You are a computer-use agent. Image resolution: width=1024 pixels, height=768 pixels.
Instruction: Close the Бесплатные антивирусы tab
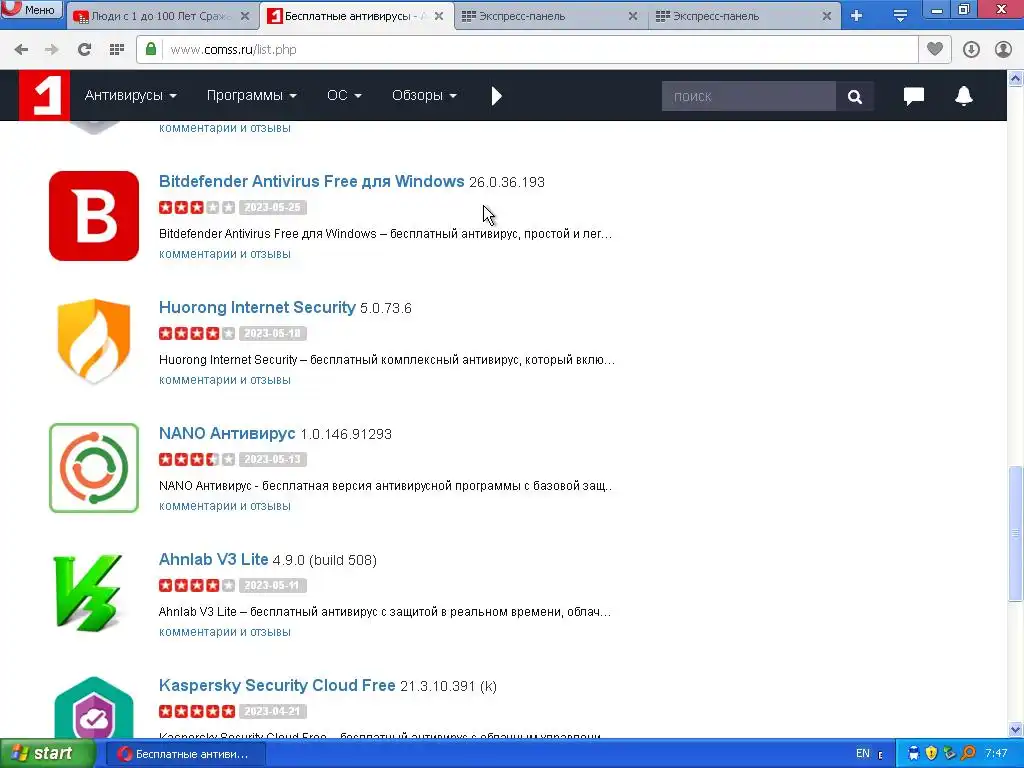pos(439,16)
